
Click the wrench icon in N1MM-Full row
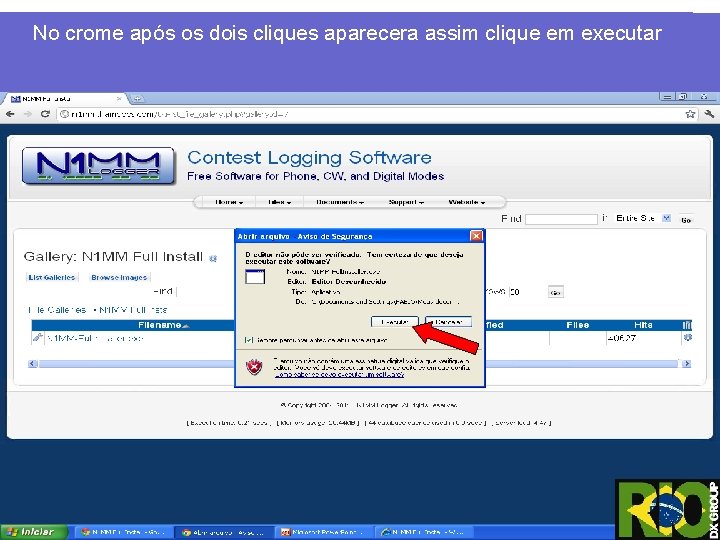(38, 338)
